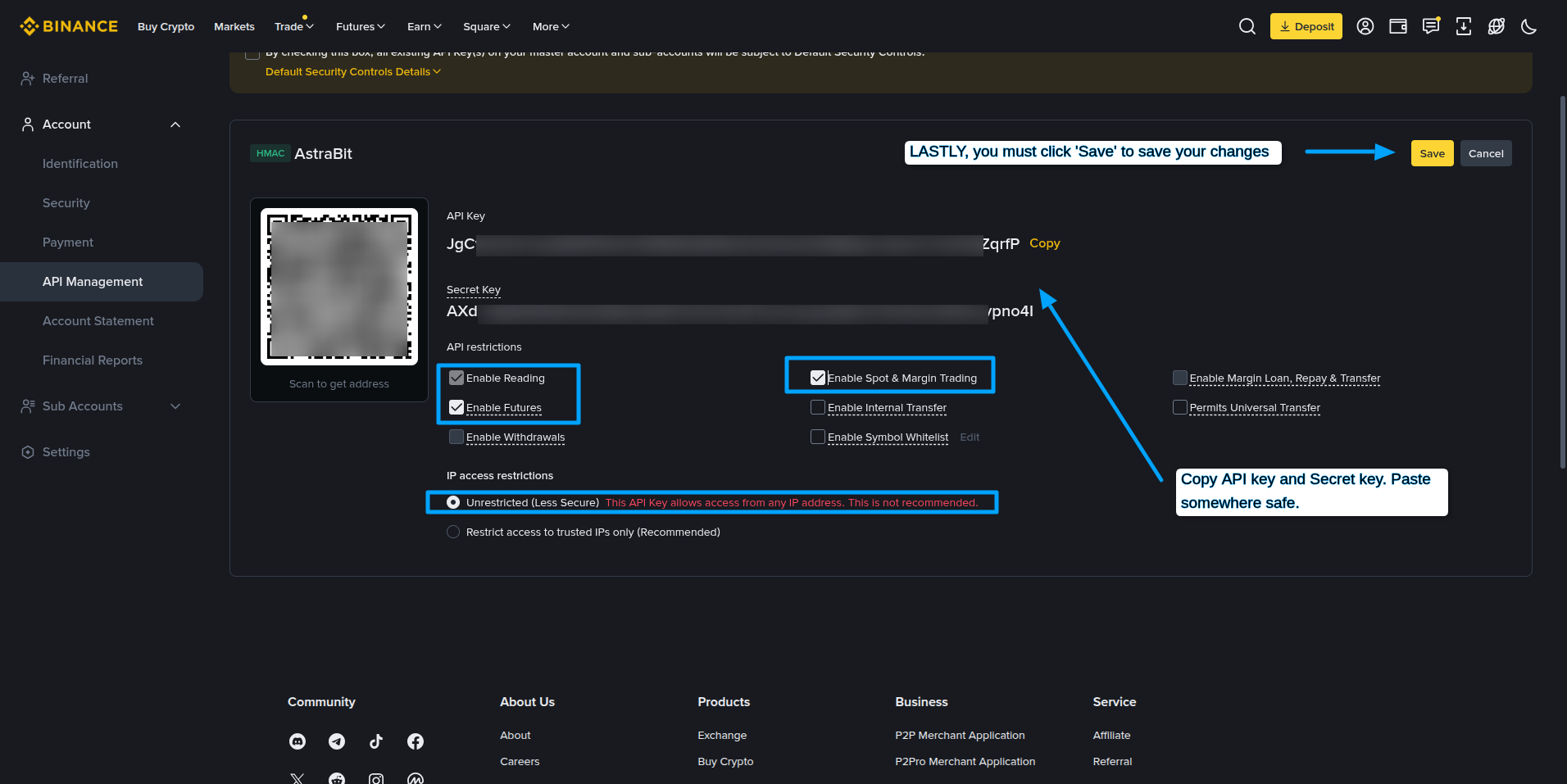Select the Unrestricted (Less Secure) radio option
Viewport: 1567px width, 784px height.
pos(453,502)
